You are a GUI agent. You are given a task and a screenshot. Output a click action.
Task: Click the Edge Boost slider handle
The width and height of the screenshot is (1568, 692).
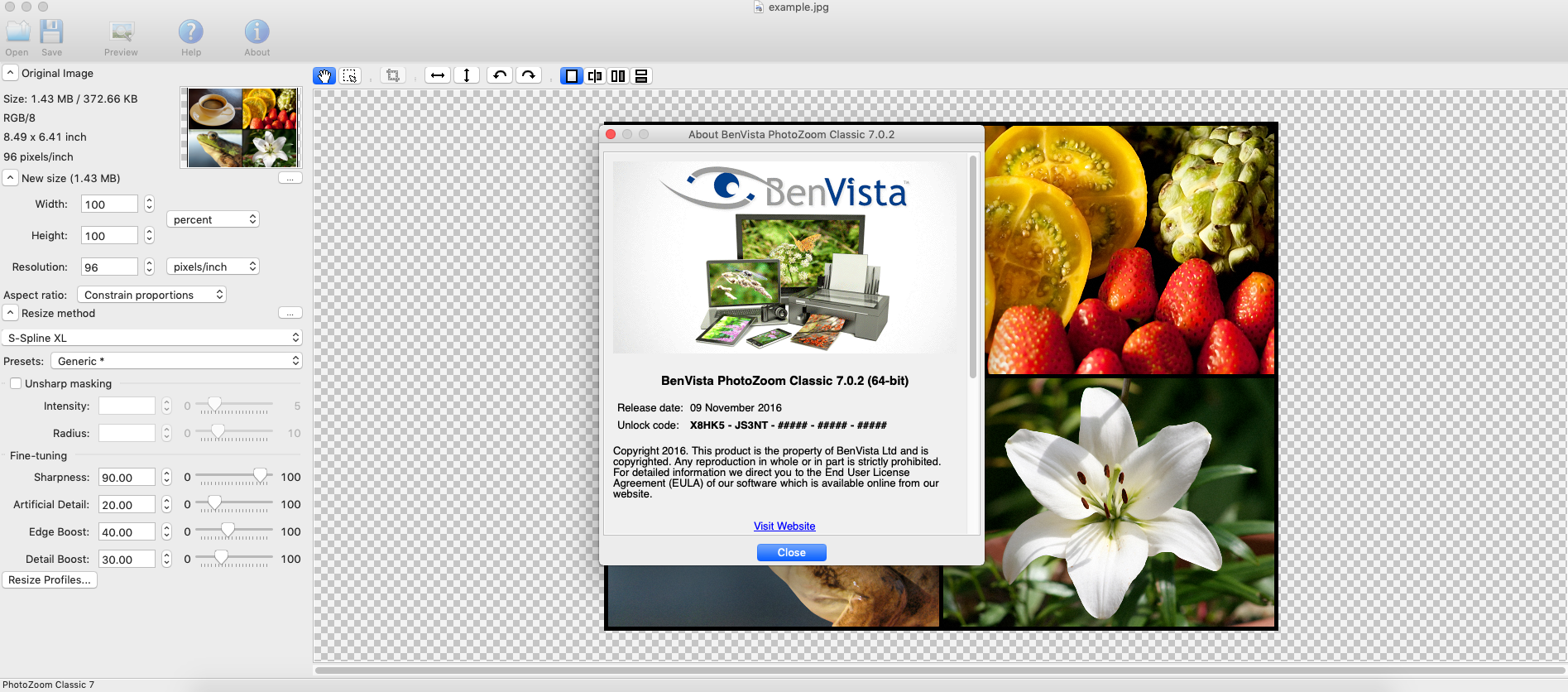228,530
